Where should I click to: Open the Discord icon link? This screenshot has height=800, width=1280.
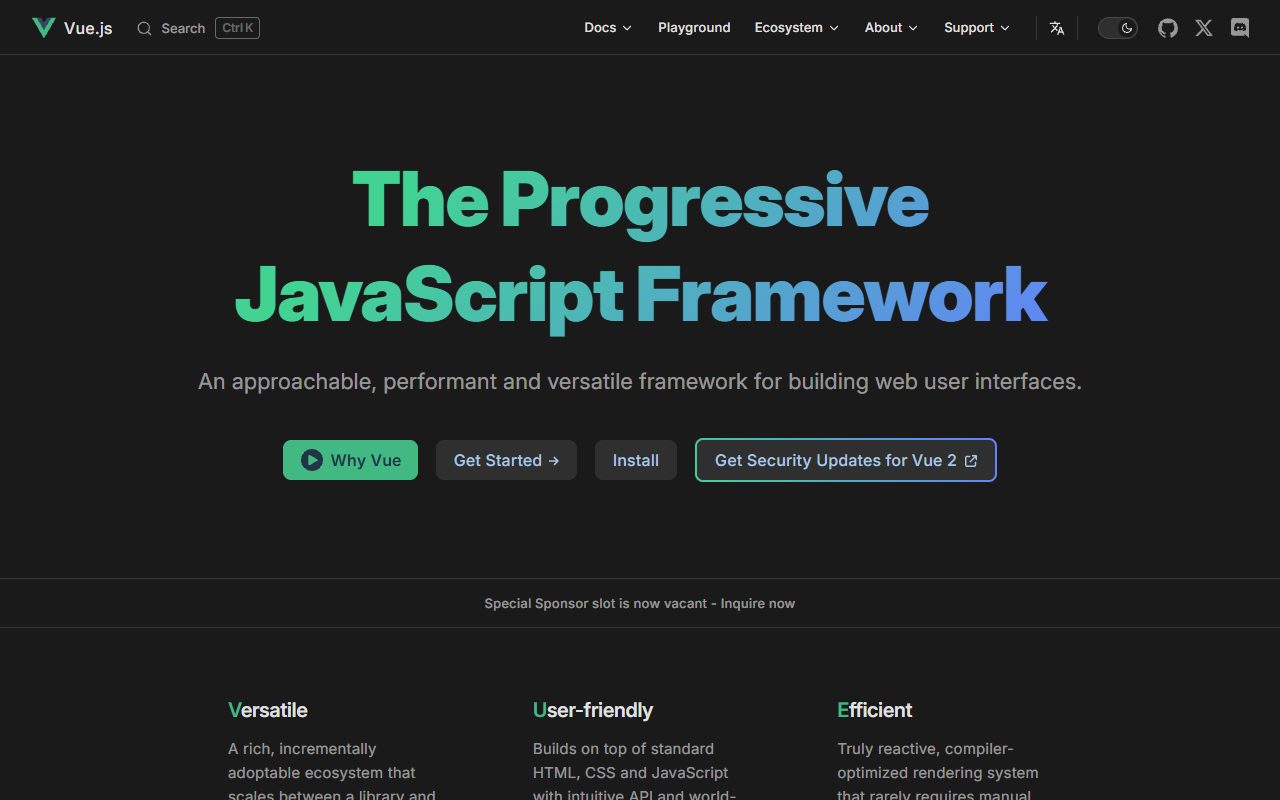(x=1240, y=28)
